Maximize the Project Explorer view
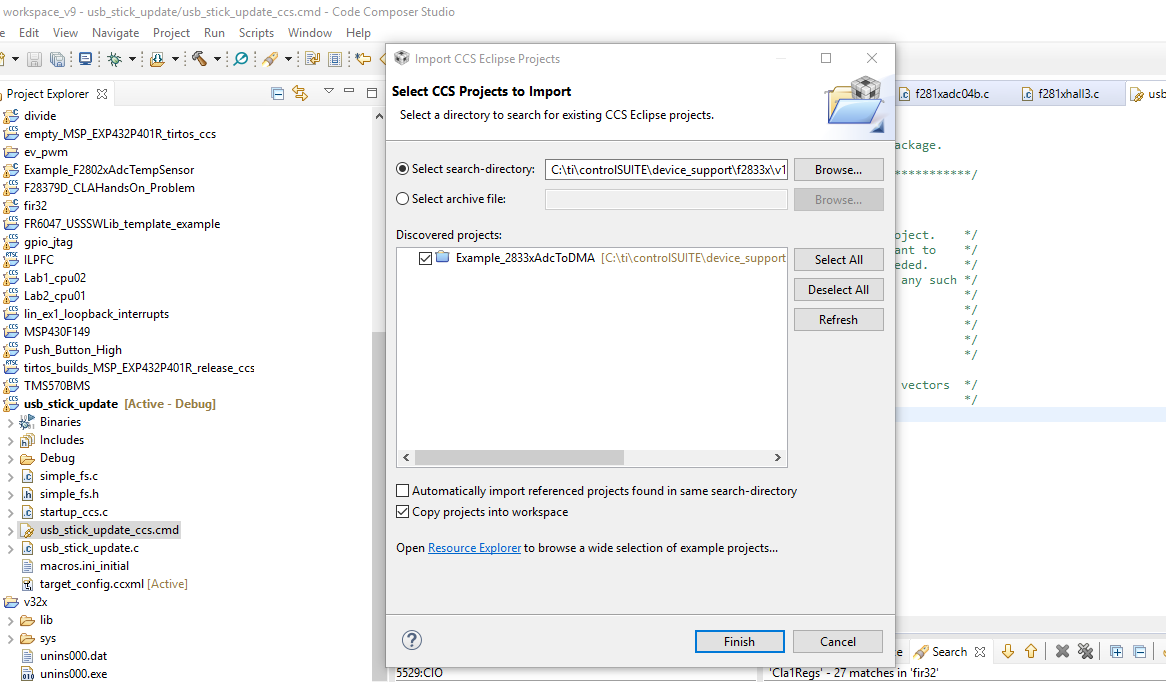 (x=372, y=92)
